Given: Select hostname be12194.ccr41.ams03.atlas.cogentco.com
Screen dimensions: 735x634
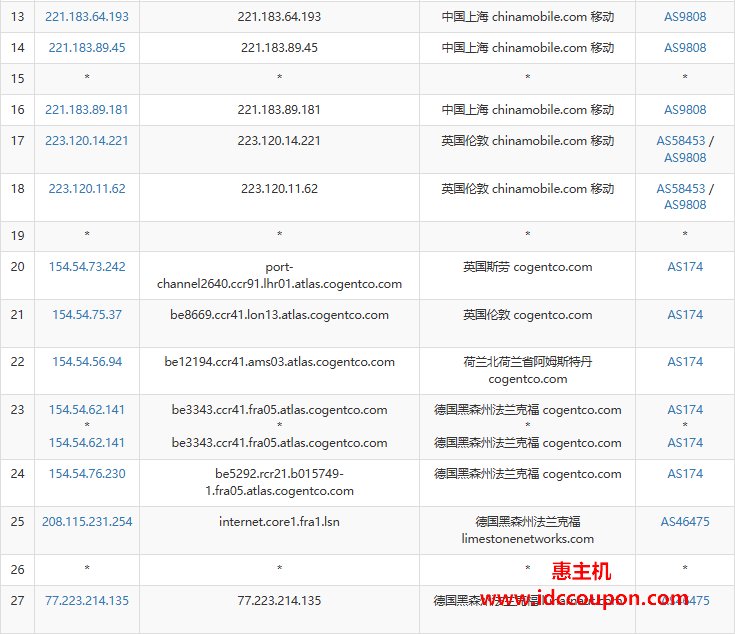Looking at the screenshot, I should click(279, 362).
